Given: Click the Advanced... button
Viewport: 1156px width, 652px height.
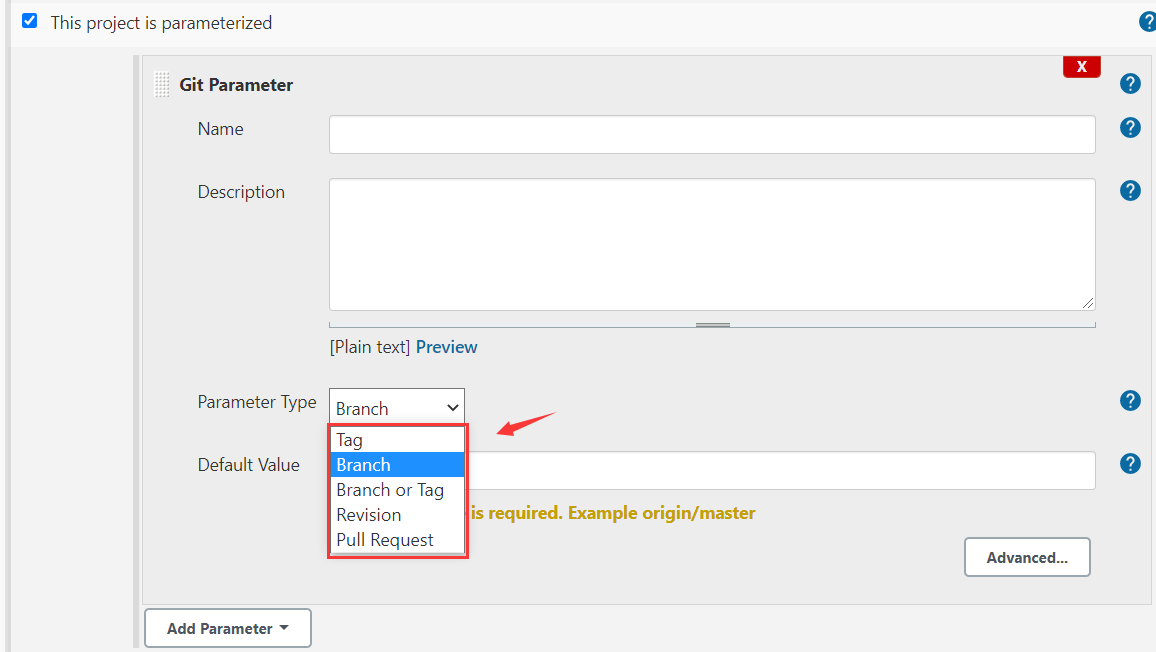Looking at the screenshot, I should tap(1027, 558).
